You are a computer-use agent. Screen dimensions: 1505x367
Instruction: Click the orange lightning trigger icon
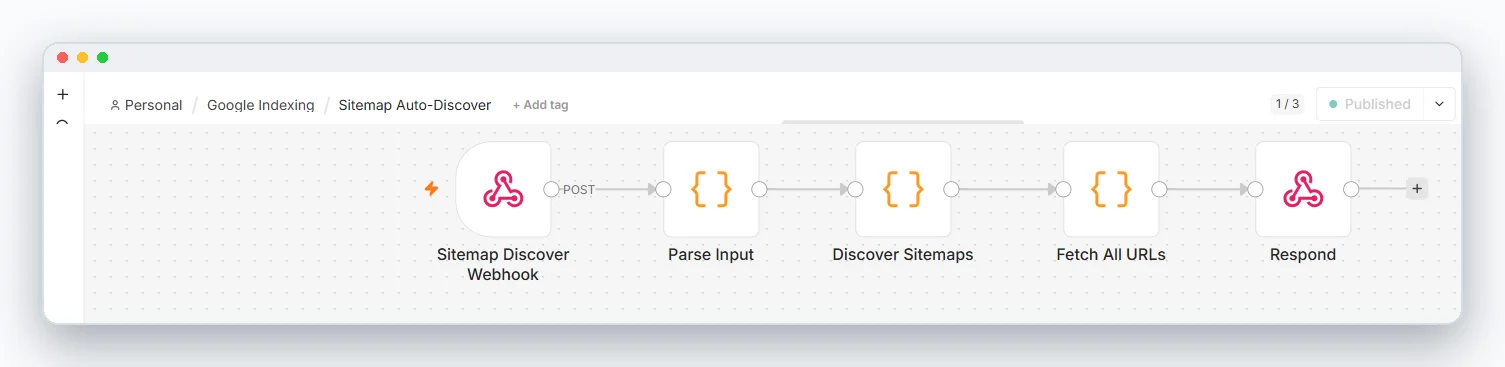pyautogui.click(x=431, y=189)
